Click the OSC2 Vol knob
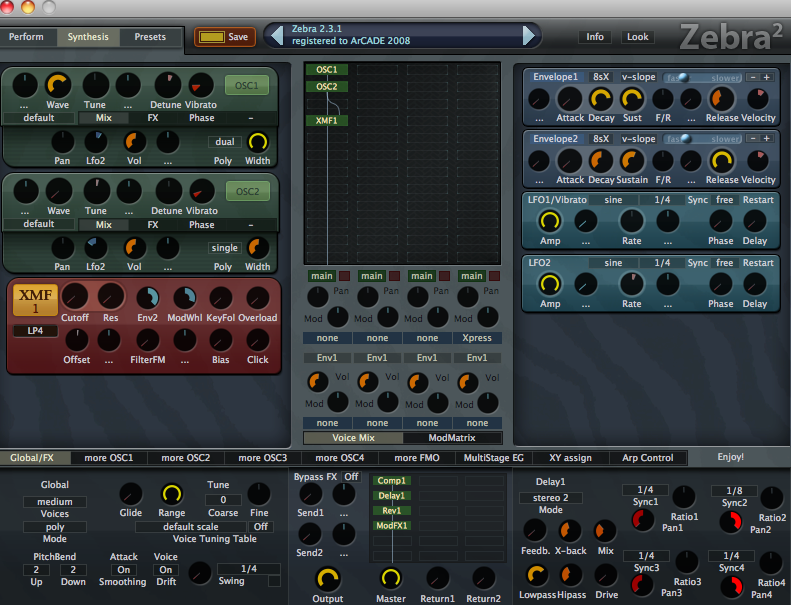Image resolution: width=791 pixels, height=605 pixels. [x=134, y=248]
